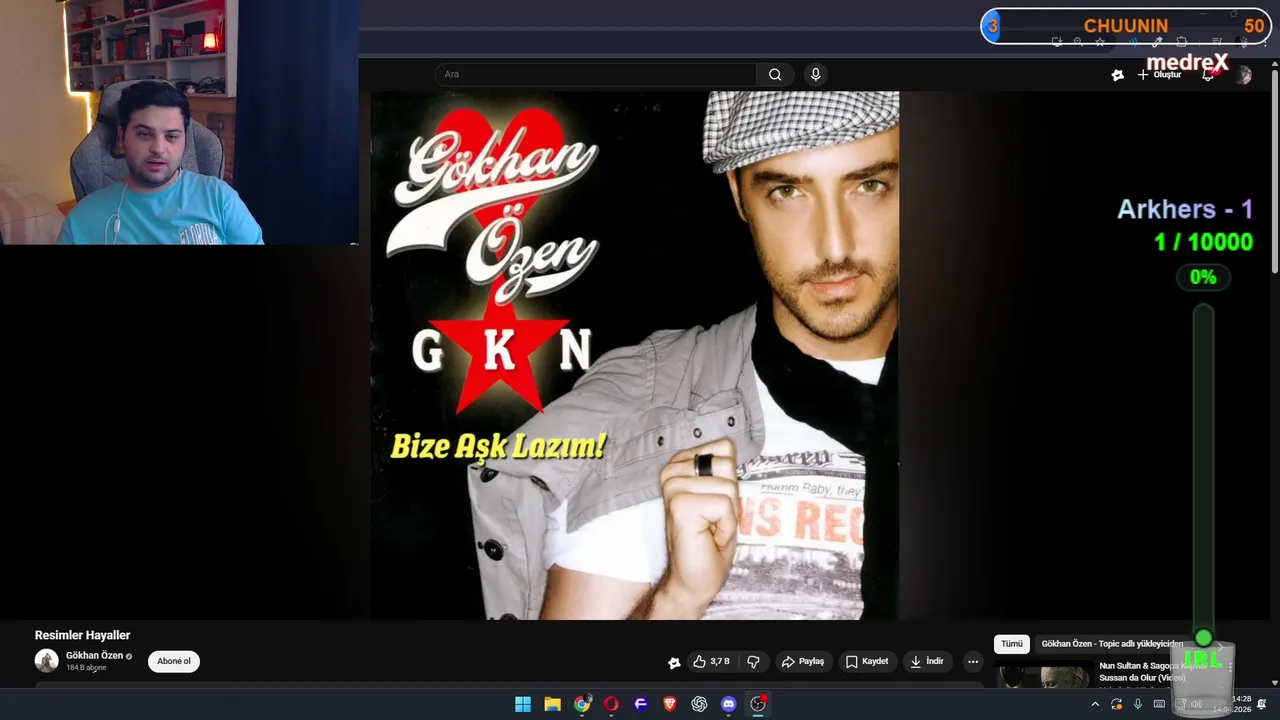Open the recommended video thumbnail in sidebar

point(1044,676)
